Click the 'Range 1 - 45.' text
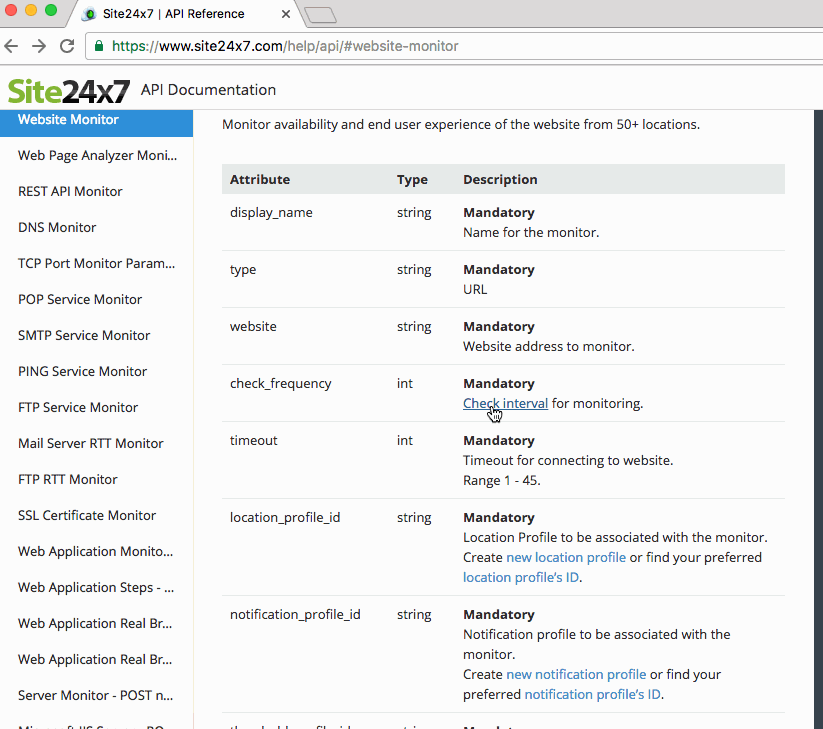The height and width of the screenshot is (729, 823). (501, 481)
